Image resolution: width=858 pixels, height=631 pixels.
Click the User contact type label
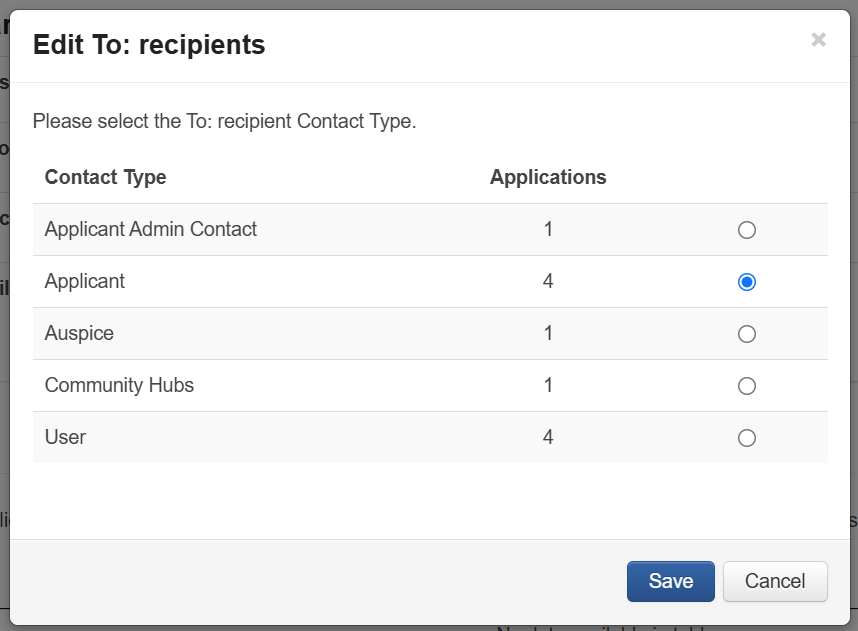[x=66, y=437]
